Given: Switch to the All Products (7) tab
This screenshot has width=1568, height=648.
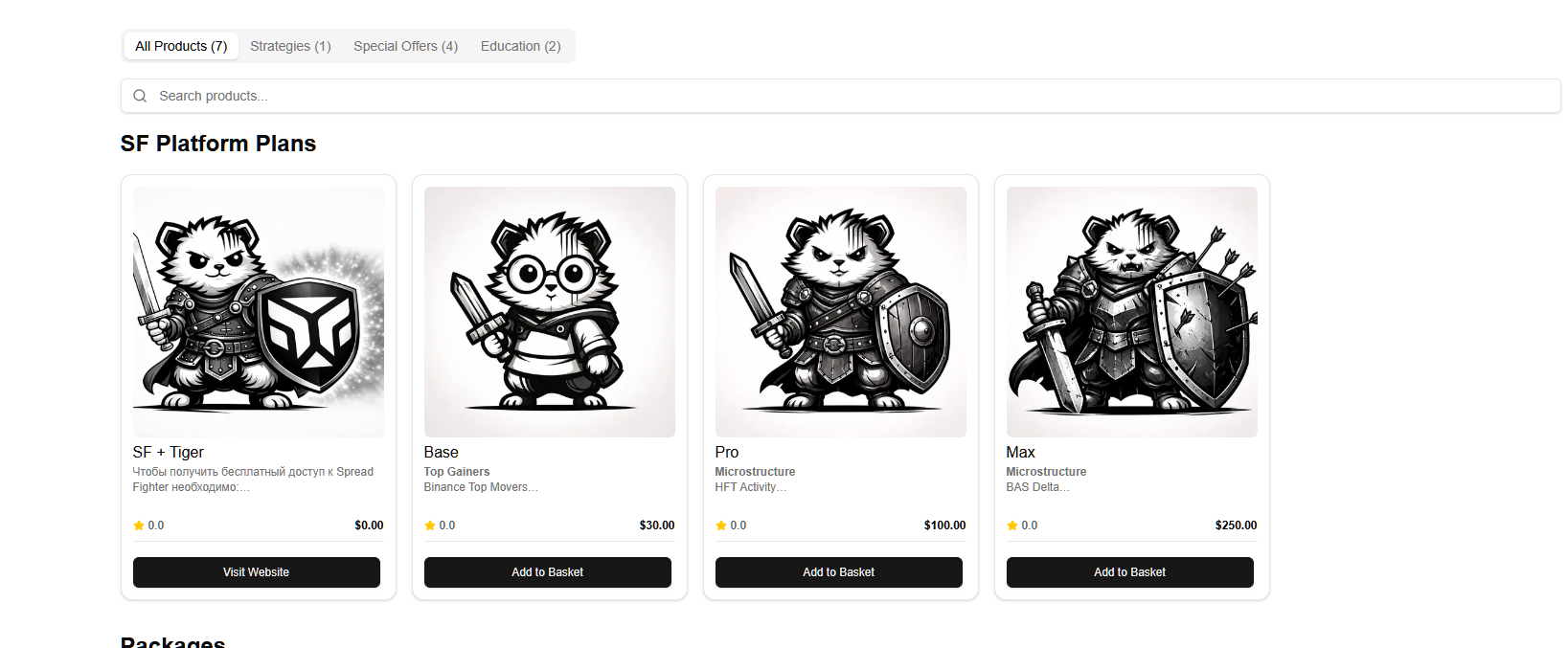Looking at the screenshot, I should click(181, 46).
